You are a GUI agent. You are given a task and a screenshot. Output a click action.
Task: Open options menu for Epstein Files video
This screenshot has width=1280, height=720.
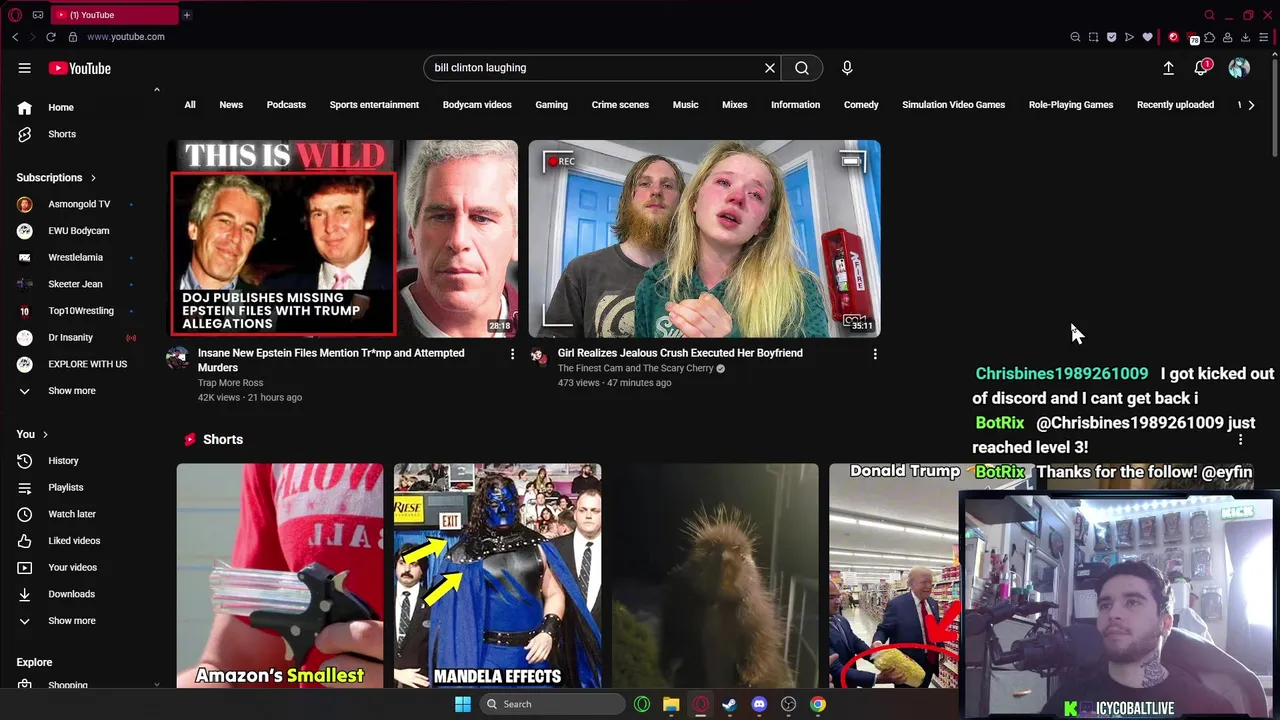(x=512, y=354)
